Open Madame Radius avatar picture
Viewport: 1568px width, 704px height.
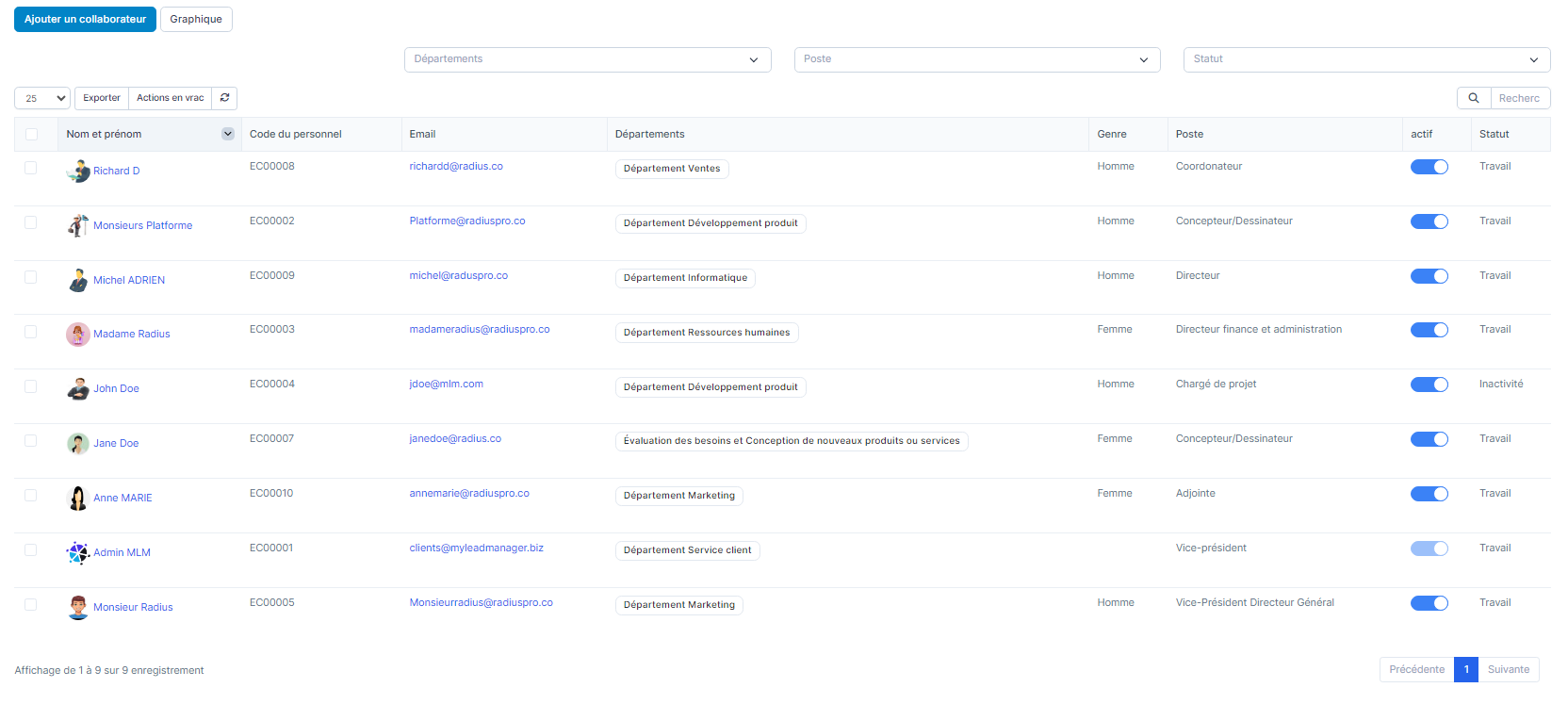(78, 335)
